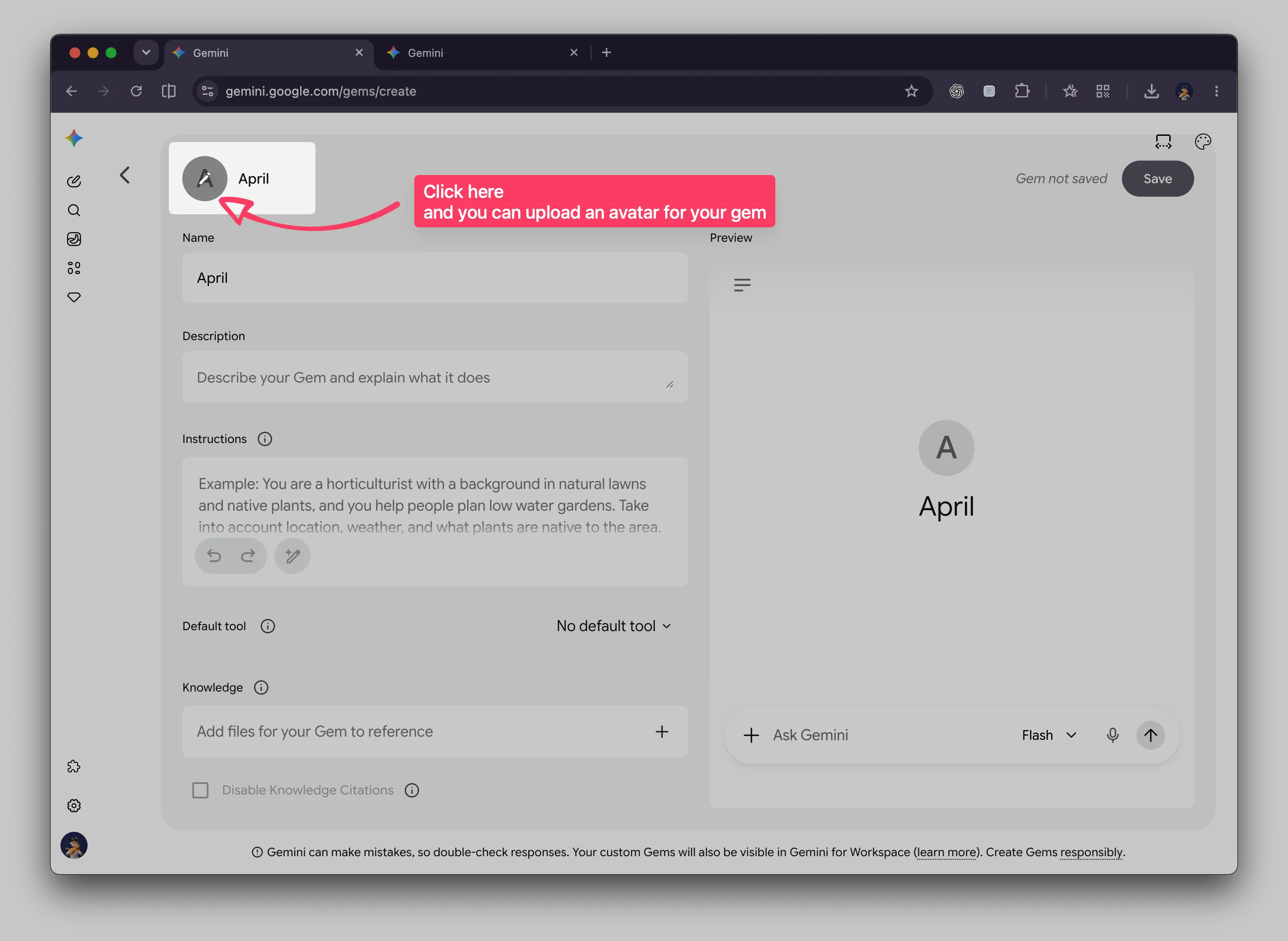Click the Default tool info icon
The image size is (1288, 941).
coord(267,626)
